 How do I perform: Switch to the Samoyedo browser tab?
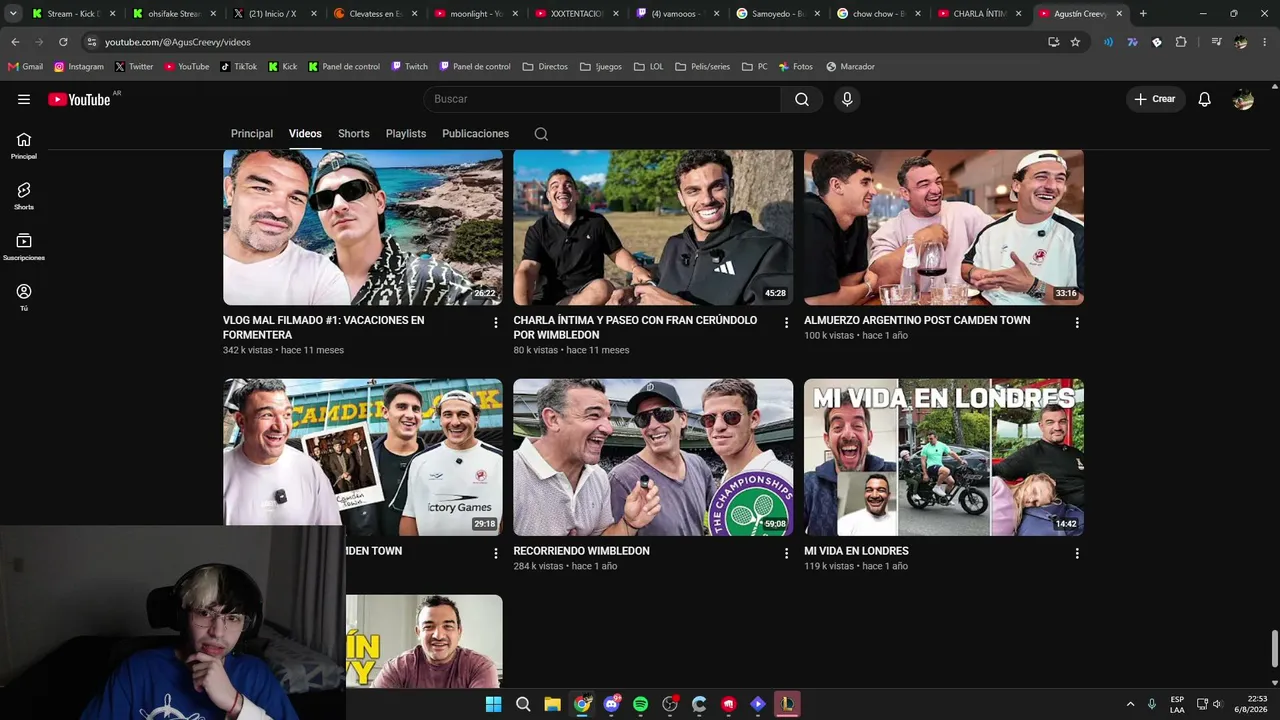(x=779, y=14)
